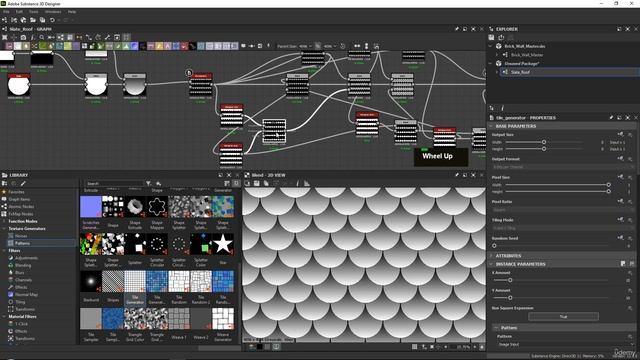Expand the Attributes section
This screenshot has width=640, height=360.
click(491, 256)
